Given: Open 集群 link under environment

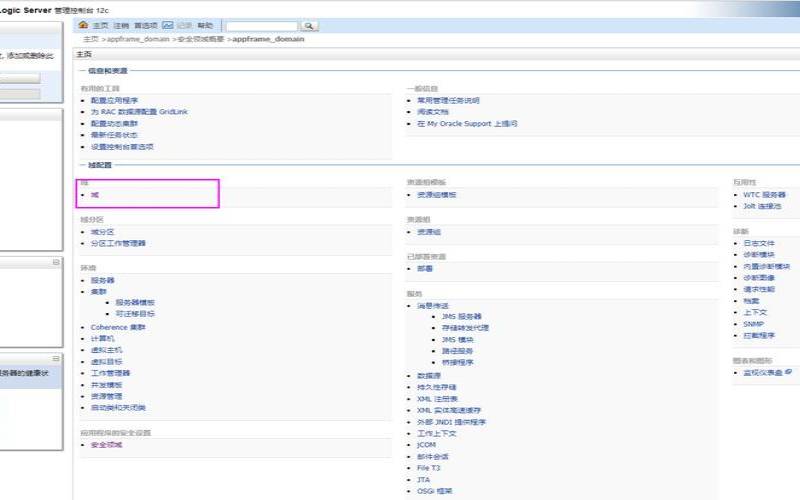Looking at the screenshot, I should 98,292.
